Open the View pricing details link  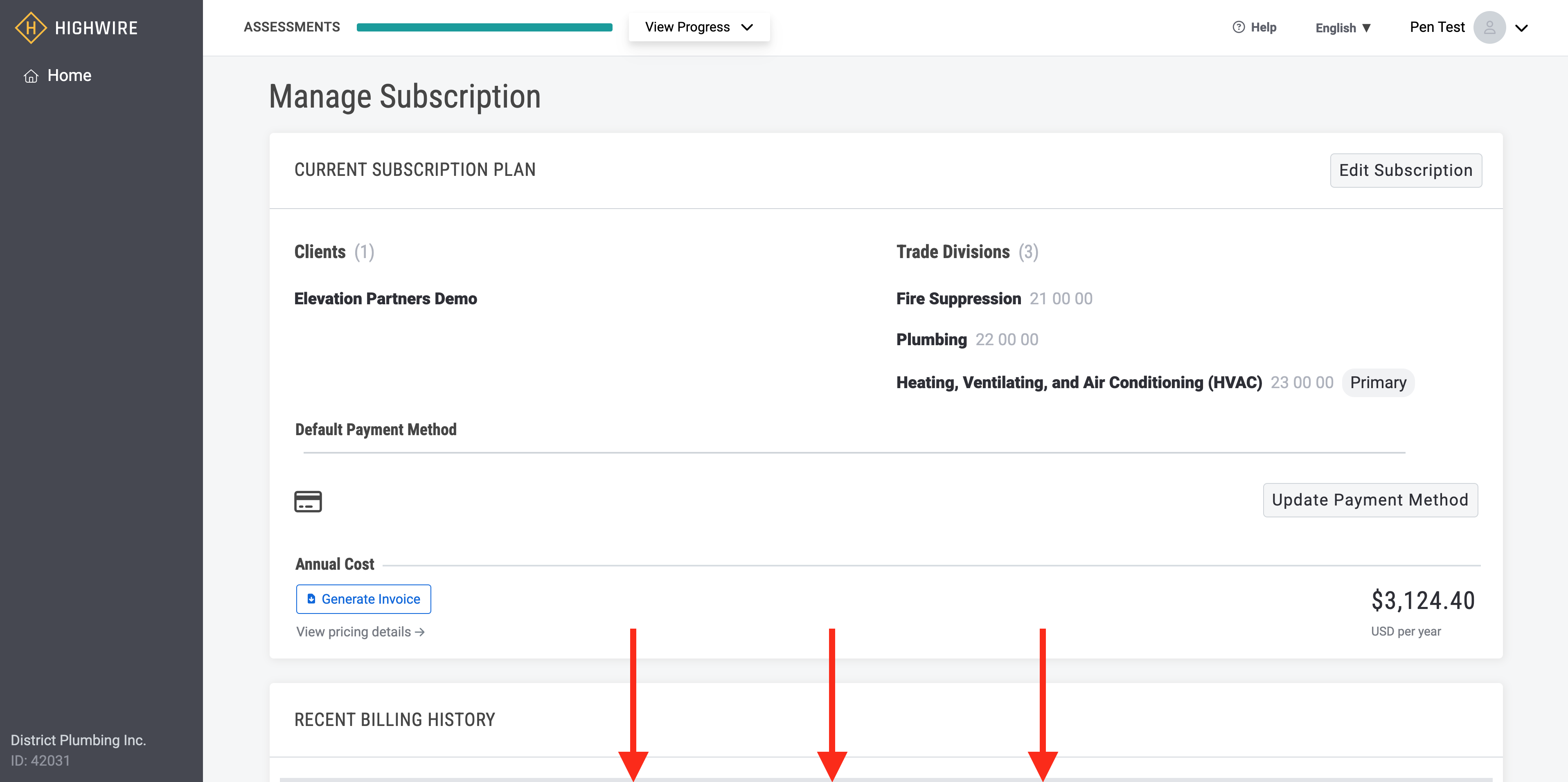(x=360, y=631)
